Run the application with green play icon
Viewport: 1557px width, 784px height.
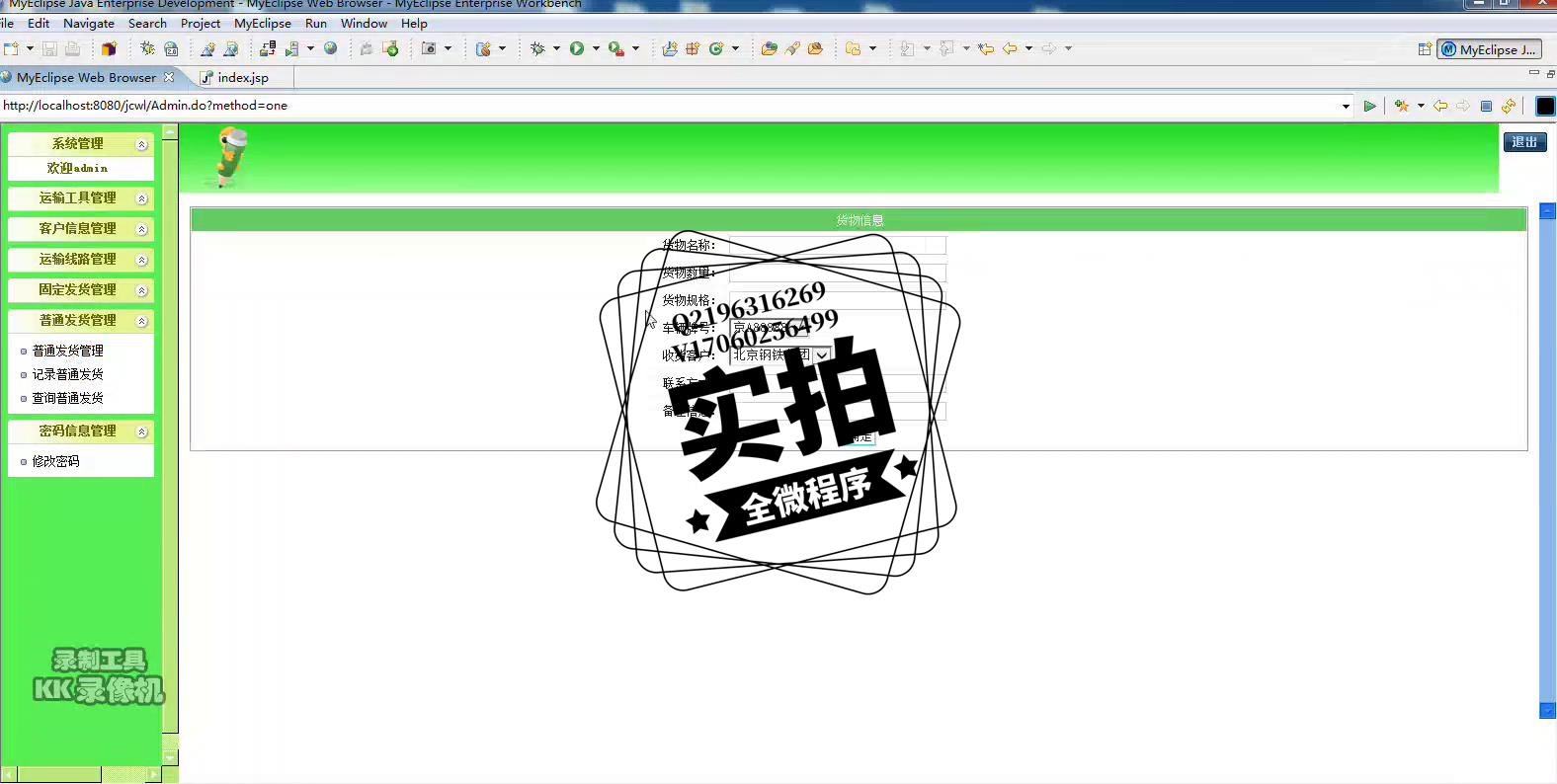coord(577,48)
